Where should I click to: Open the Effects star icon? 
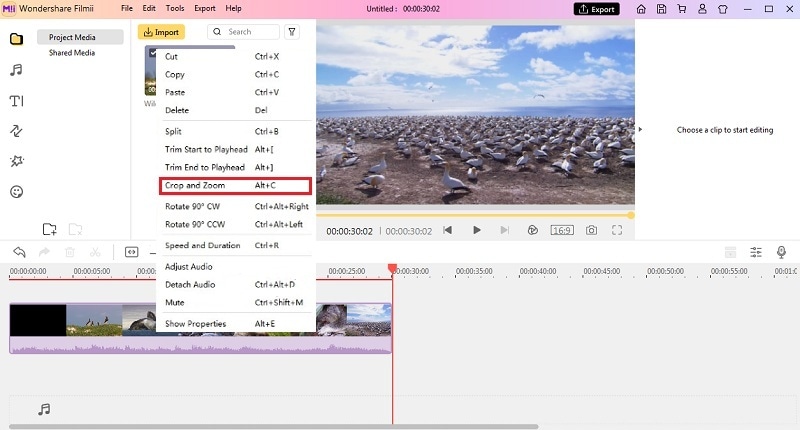[16, 161]
